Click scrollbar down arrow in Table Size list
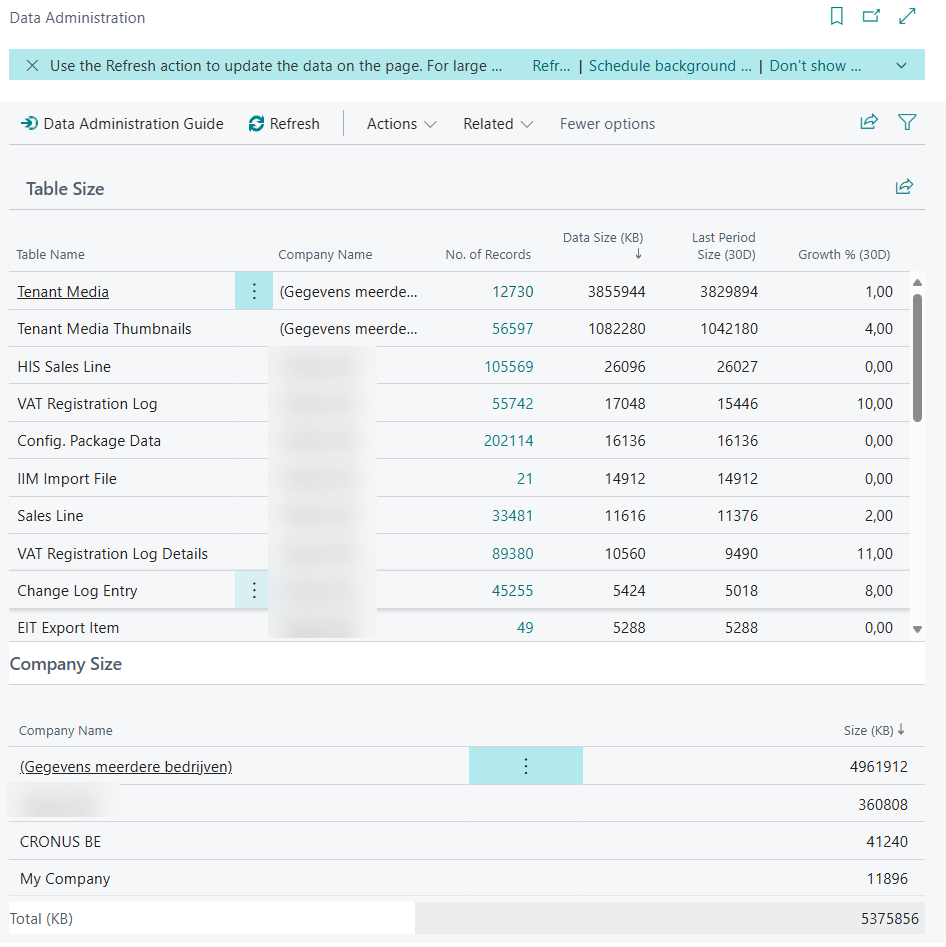 coord(918,629)
